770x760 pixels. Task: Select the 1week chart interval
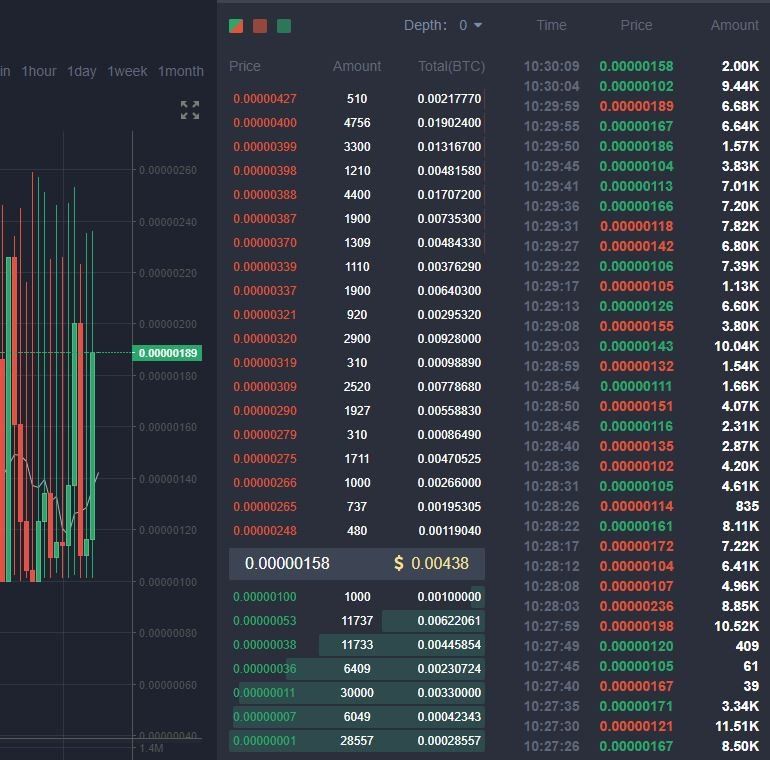127,71
